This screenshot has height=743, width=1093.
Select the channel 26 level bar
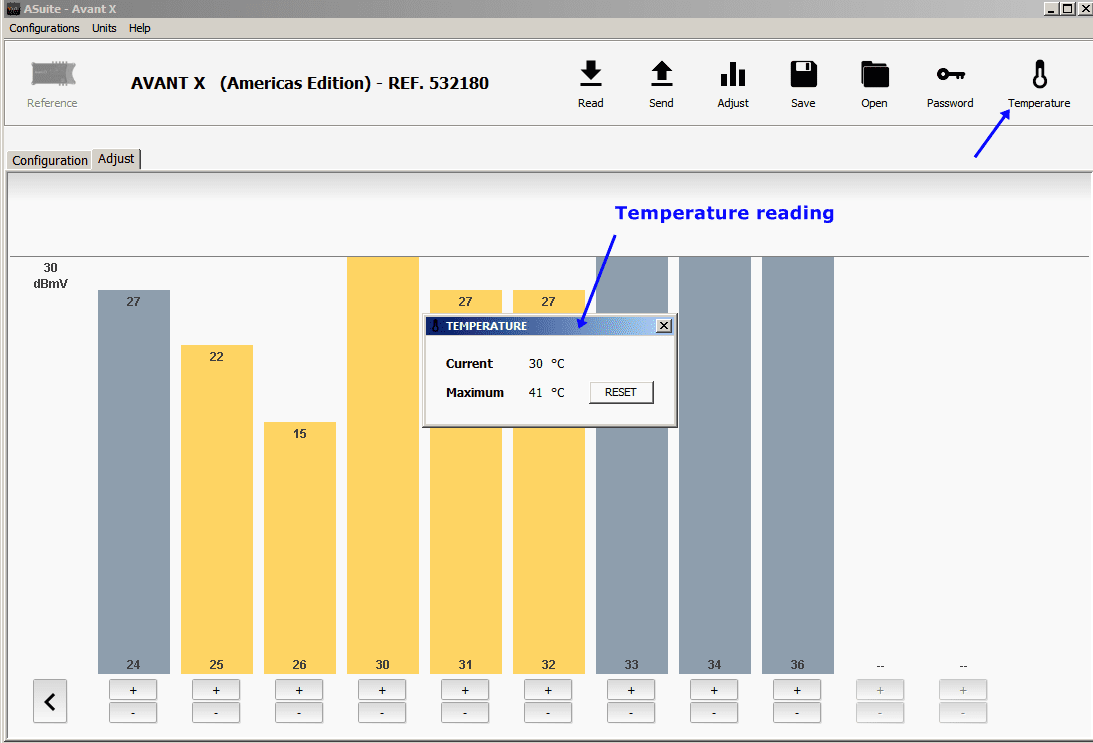pos(300,548)
